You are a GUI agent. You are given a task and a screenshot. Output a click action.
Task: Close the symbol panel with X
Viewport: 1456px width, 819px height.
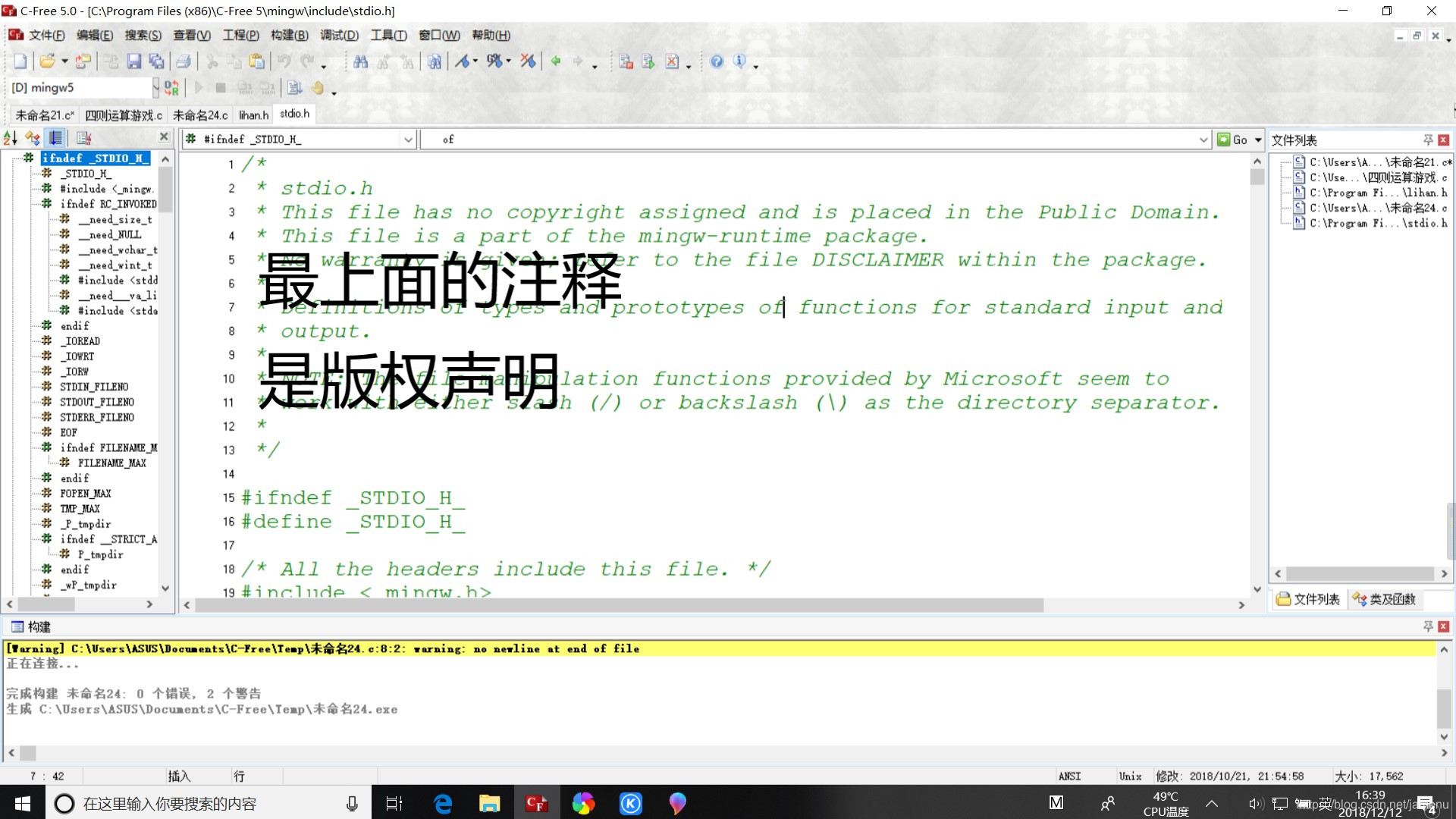pos(164,136)
